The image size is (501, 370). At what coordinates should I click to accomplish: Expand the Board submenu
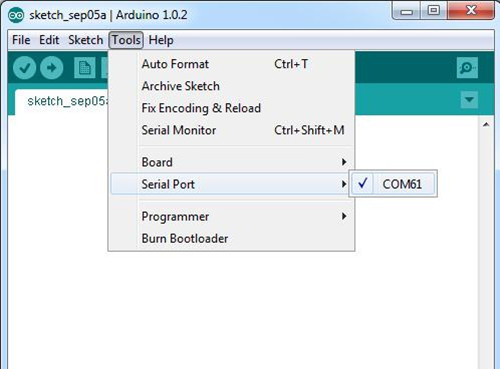(232, 162)
